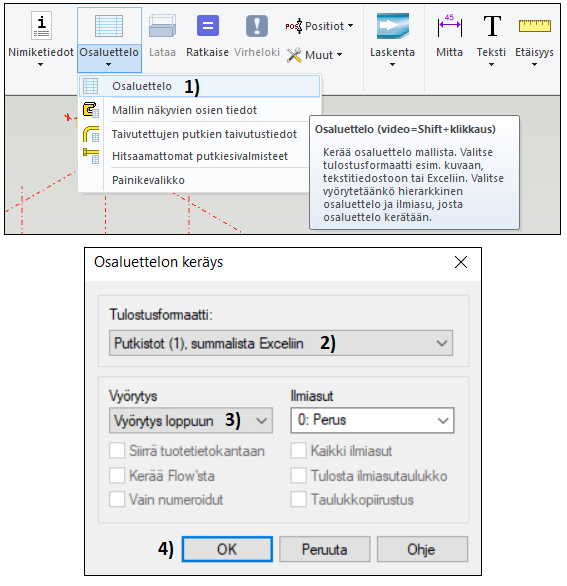The height and width of the screenshot is (586, 567).
Task: Select the Mitta dimension tool icon
Action: click(x=449, y=26)
